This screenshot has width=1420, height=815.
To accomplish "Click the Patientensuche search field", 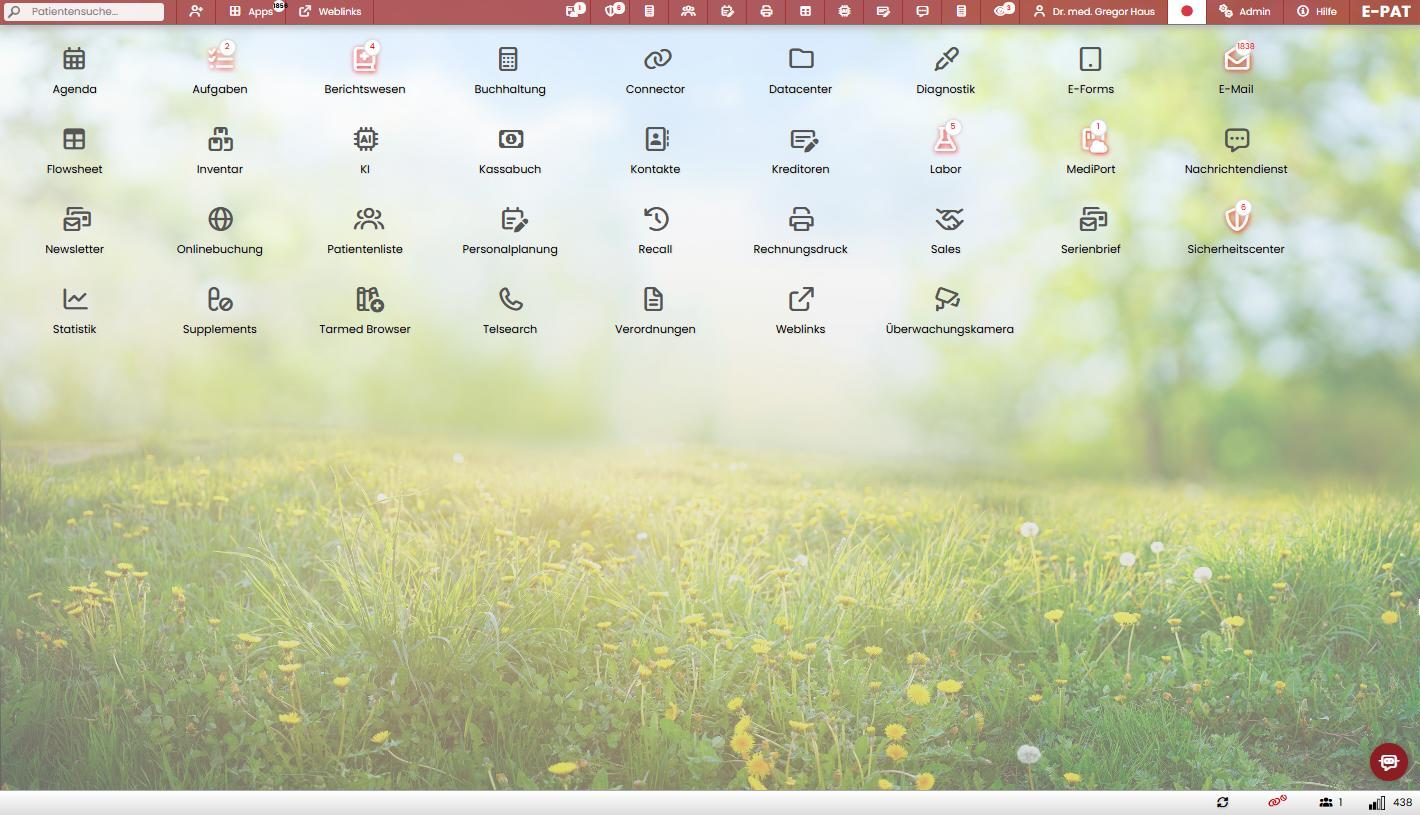I will point(85,12).
